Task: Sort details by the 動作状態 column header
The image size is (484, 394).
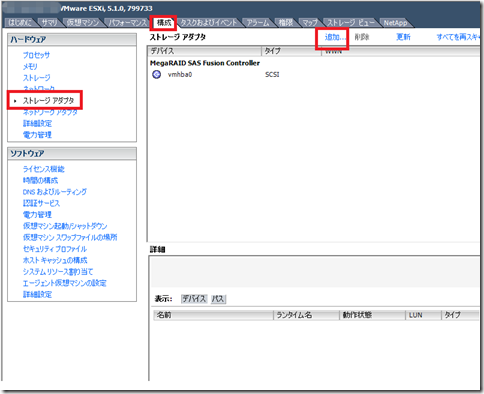Action: tap(373, 315)
